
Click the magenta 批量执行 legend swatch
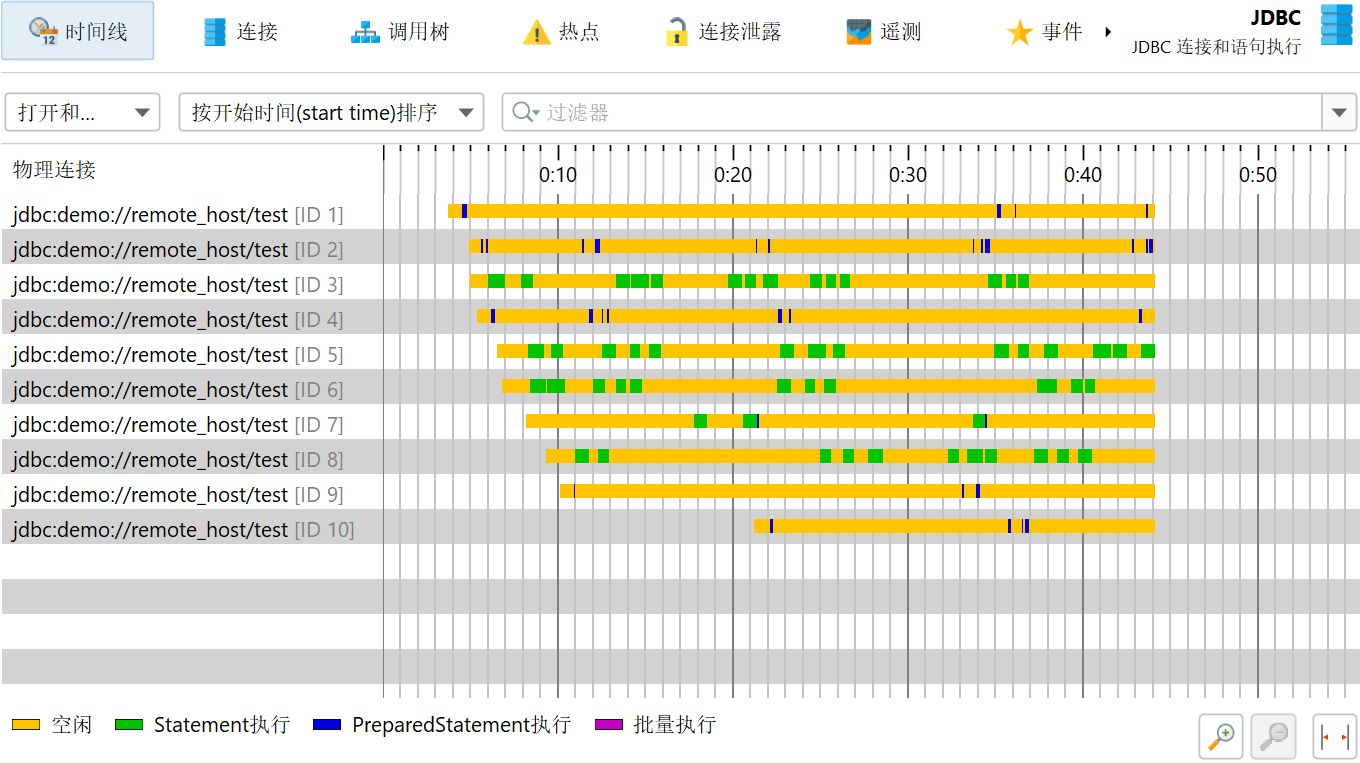(x=610, y=724)
